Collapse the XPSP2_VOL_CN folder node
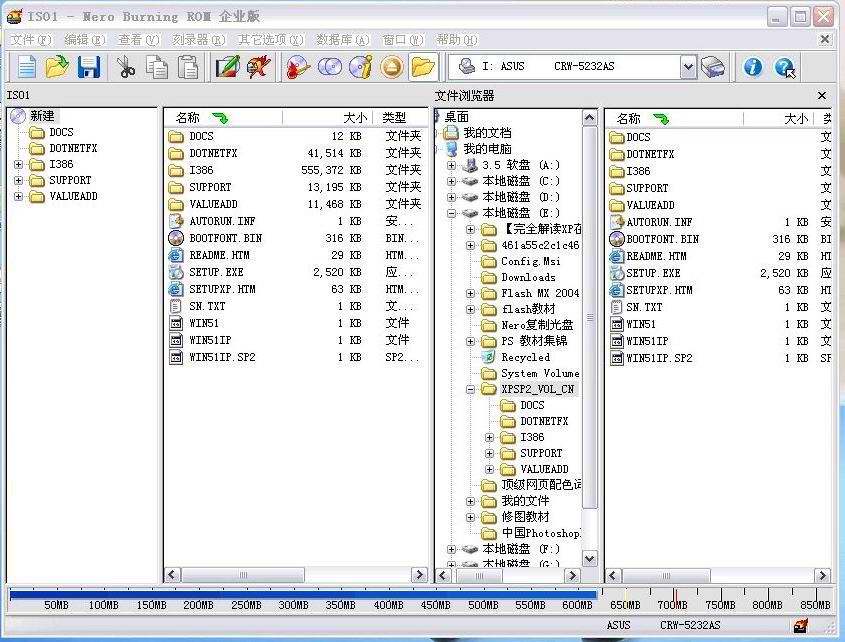Viewport: 845px width, 642px height. [470, 389]
